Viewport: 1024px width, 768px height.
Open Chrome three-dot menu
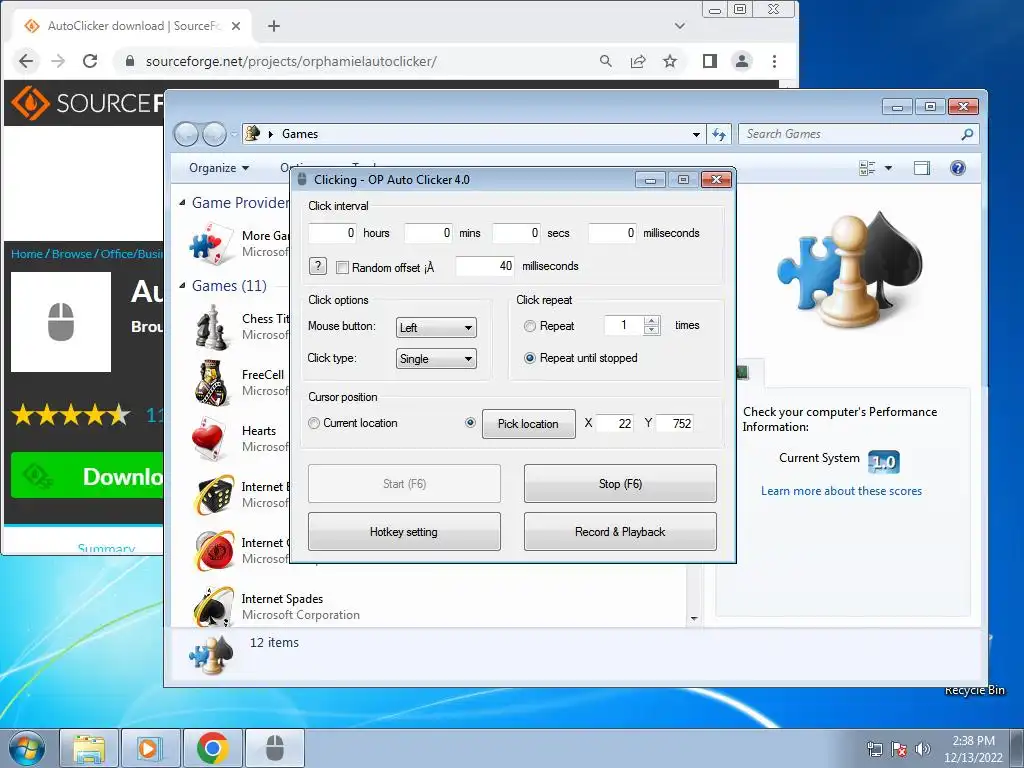775,61
